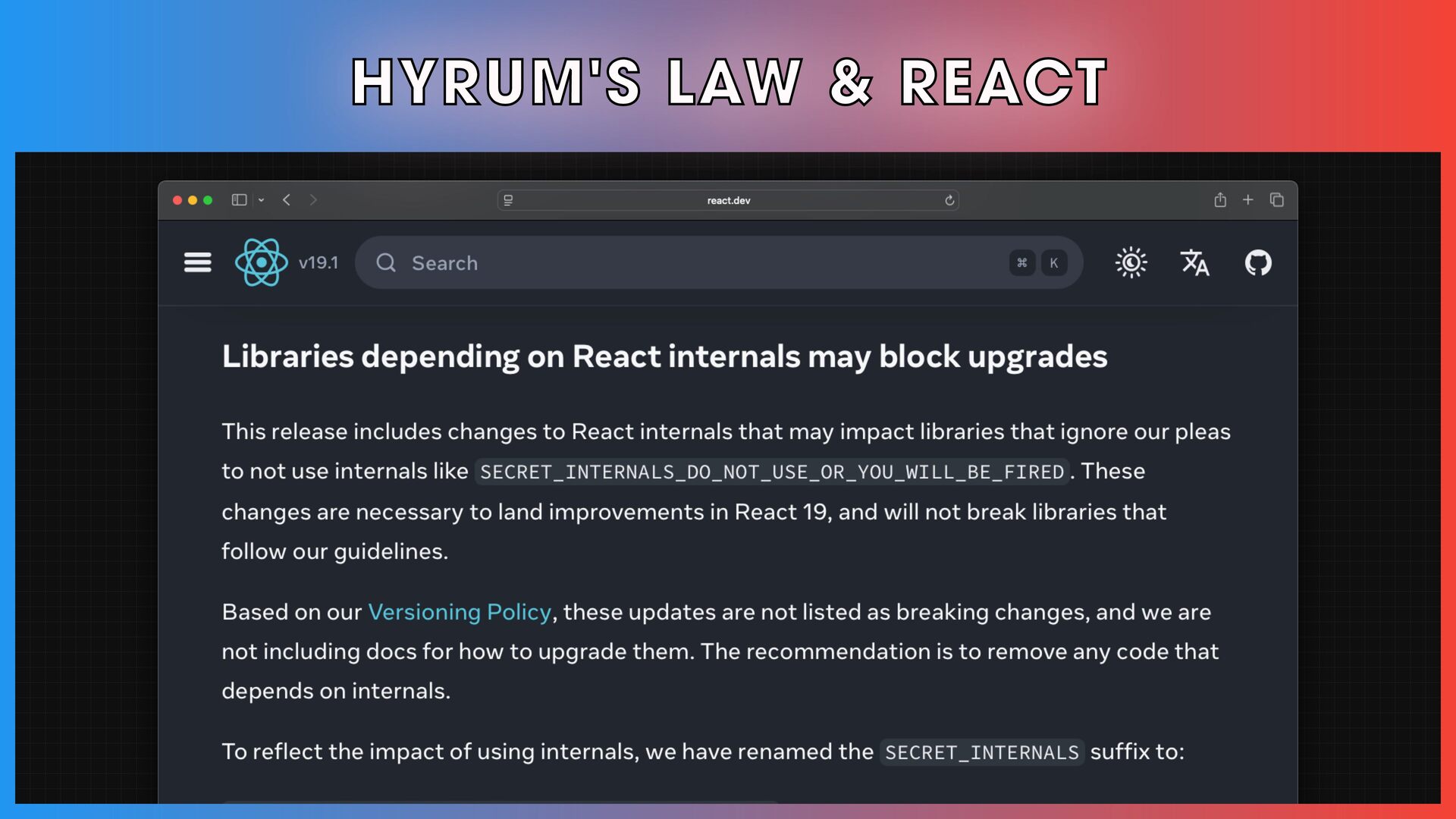Reload the react.dev page
Viewport: 1456px width, 819px height.
tap(949, 200)
